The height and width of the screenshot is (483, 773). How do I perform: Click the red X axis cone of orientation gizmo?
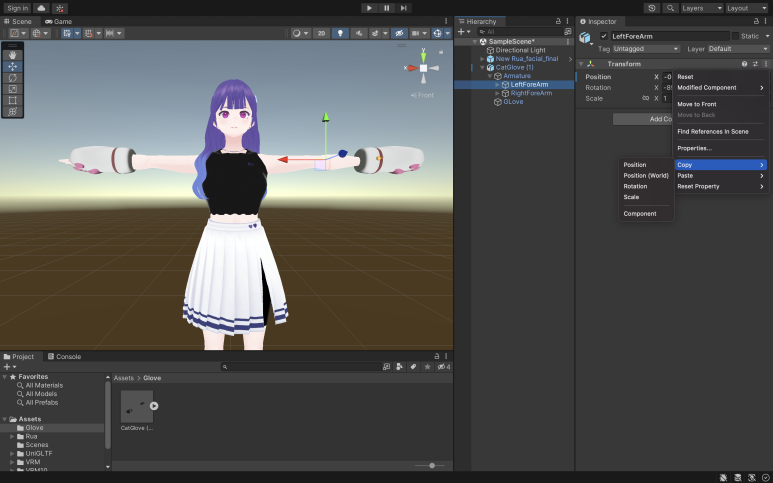coord(411,68)
